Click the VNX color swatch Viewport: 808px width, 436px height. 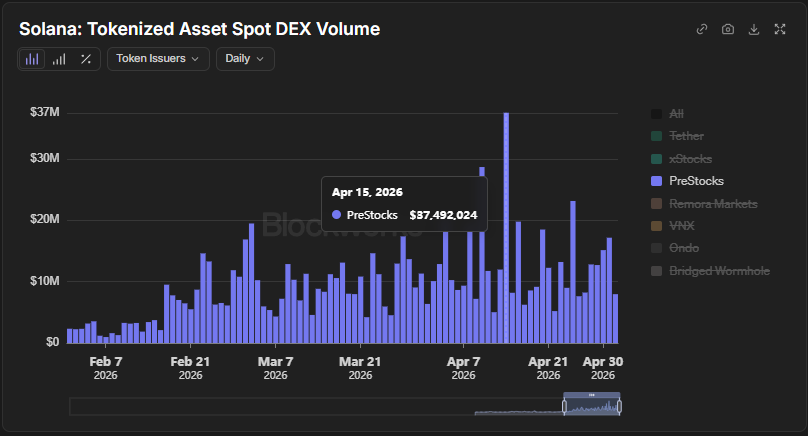[656, 226]
